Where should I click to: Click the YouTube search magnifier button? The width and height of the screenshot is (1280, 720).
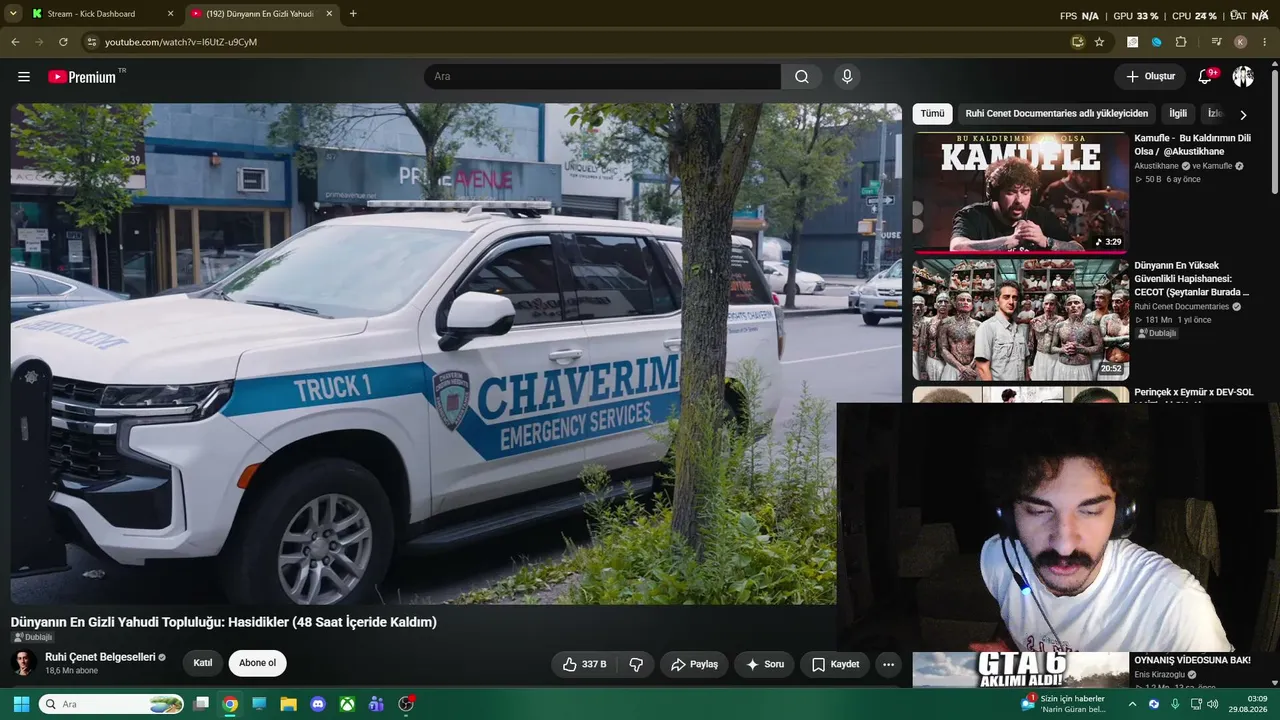coord(802,77)
